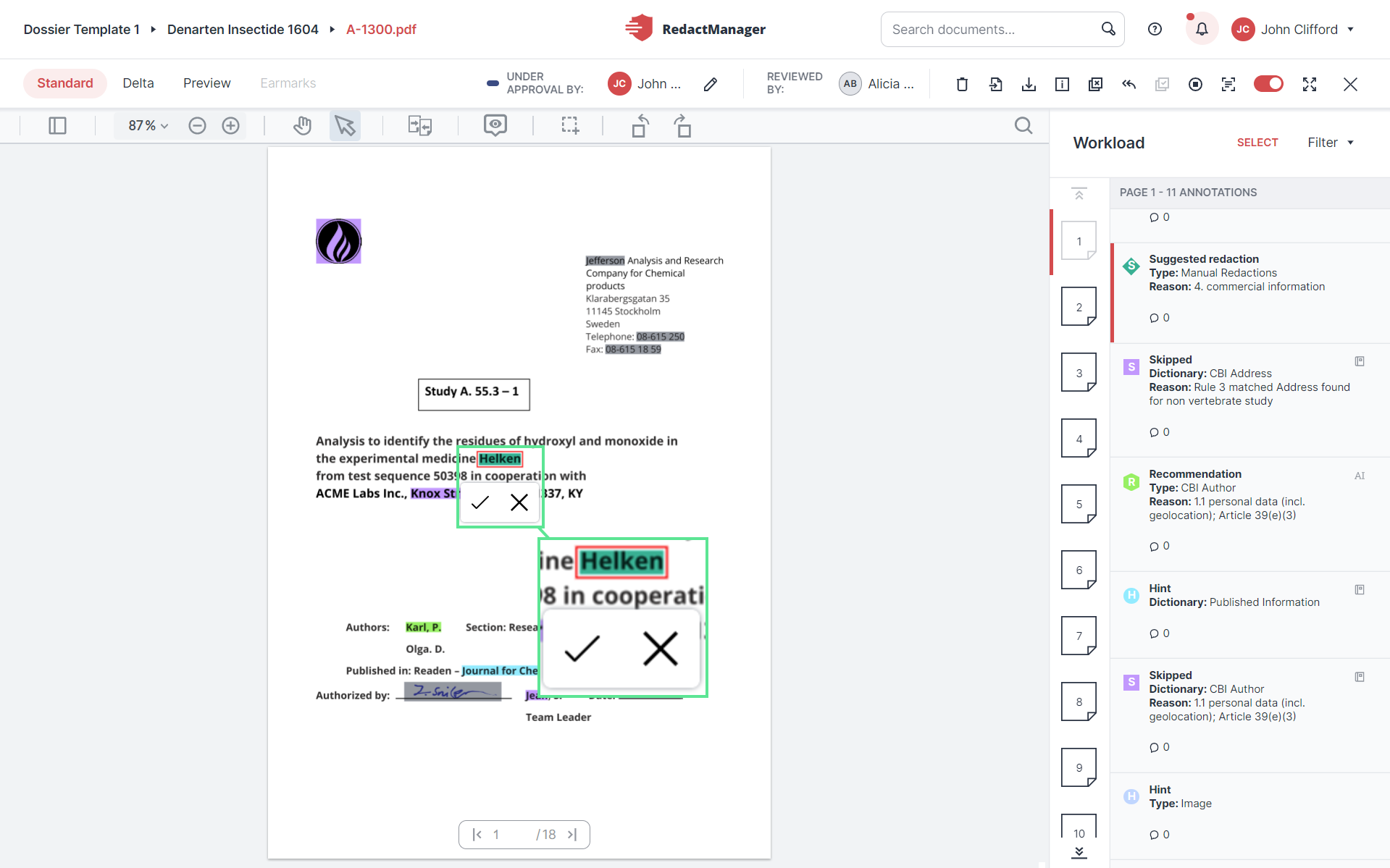Switch to the Standard view tab

coord(65,83)
